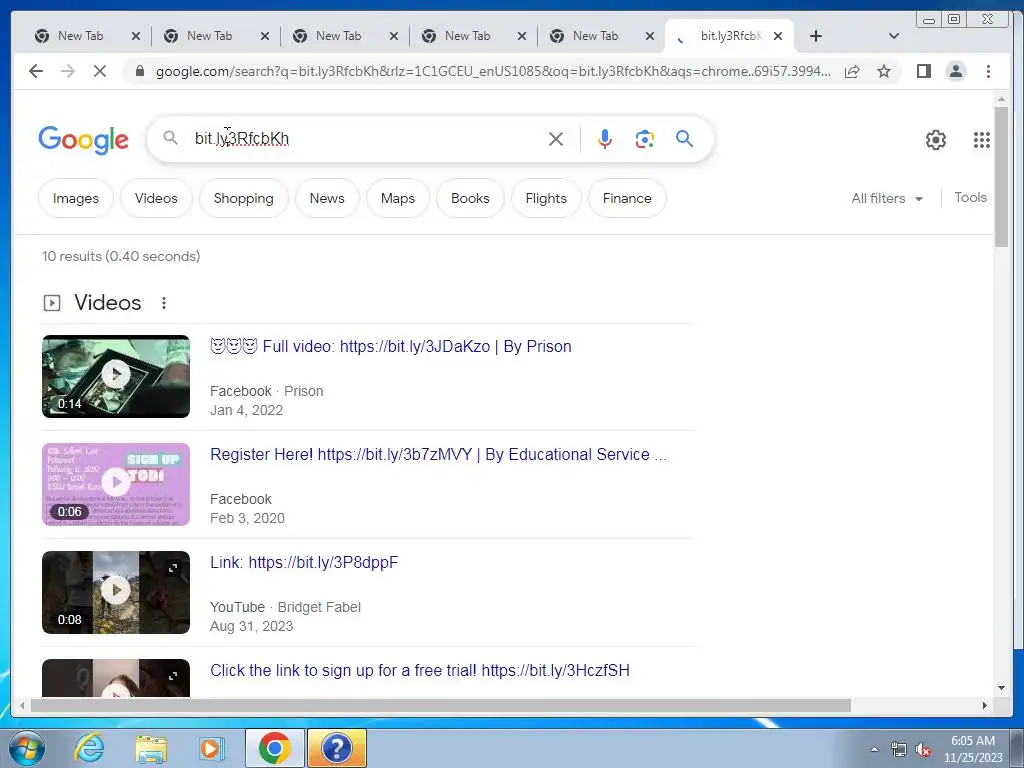Close the first New Tab
This screenshot has width=1024, height=768.
(136, 36)
